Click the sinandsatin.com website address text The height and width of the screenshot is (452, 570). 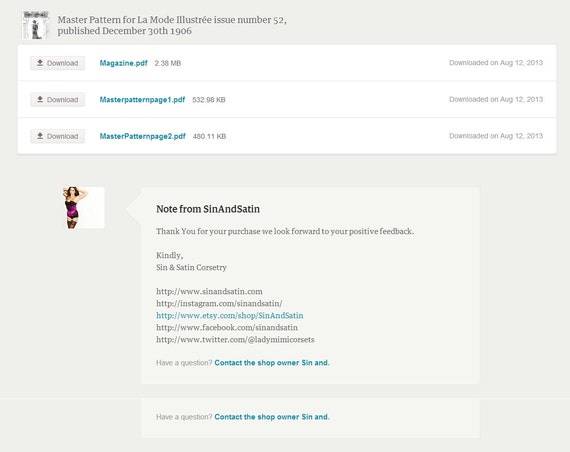209,291
